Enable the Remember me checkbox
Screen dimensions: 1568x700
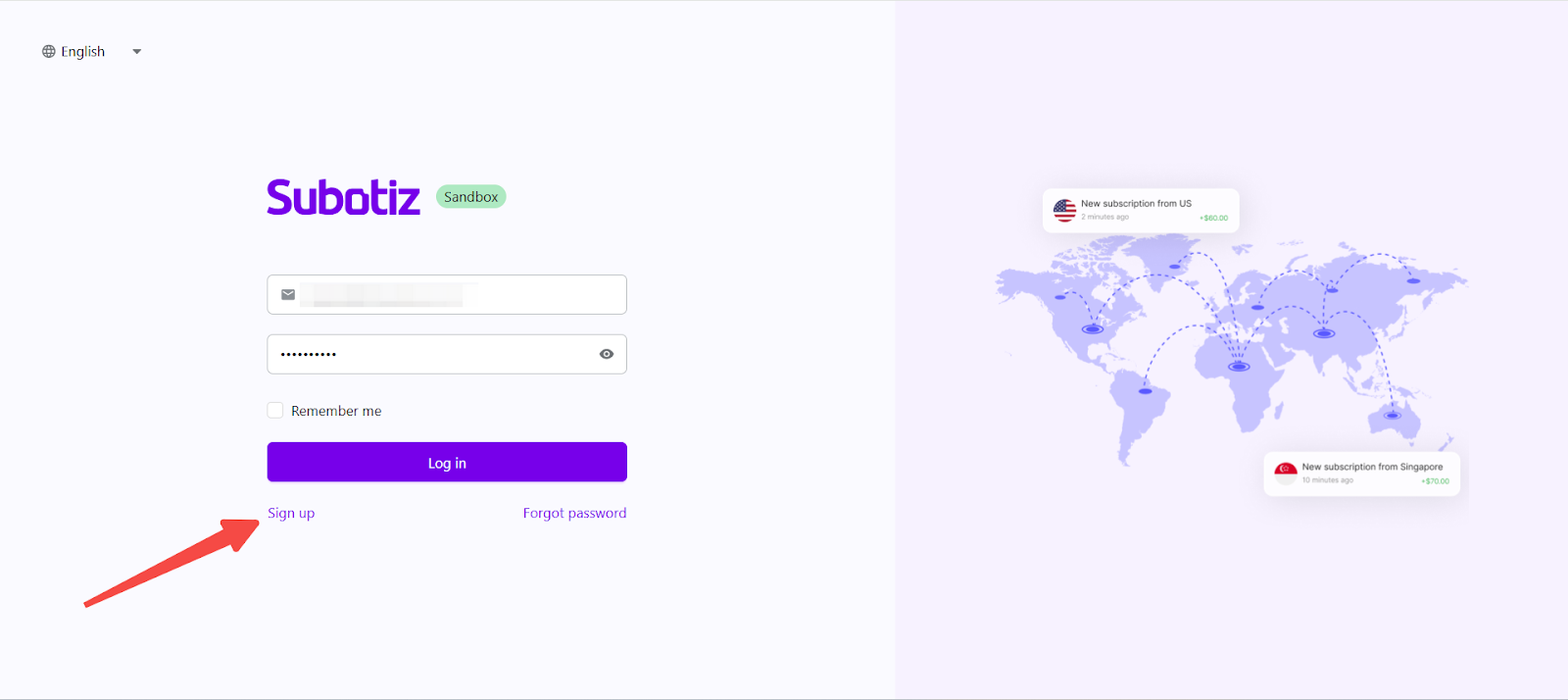(x=275, y=411)
